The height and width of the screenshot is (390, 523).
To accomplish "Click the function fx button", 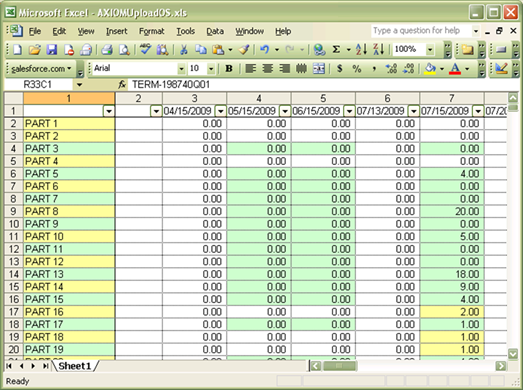I will [122, 85].
